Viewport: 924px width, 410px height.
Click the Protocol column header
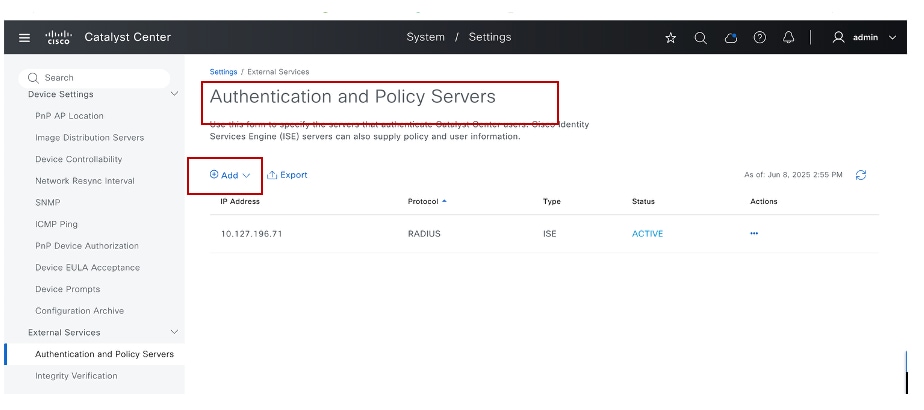tap(423, 201)
